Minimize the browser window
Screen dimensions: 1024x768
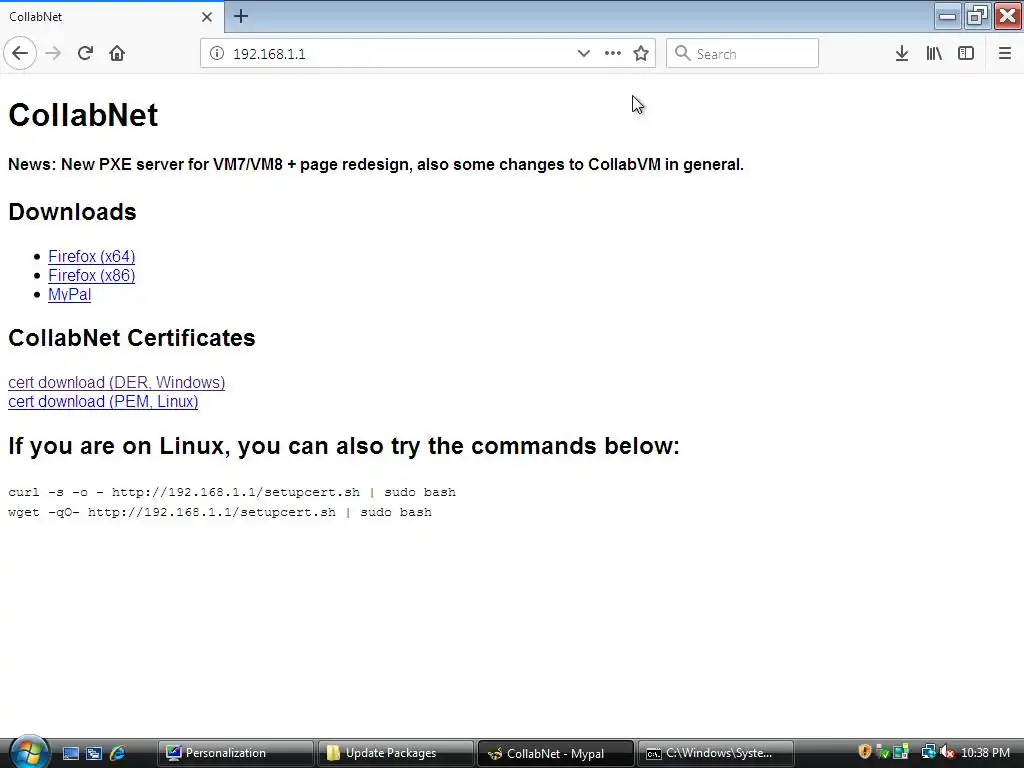pos(948,16)
